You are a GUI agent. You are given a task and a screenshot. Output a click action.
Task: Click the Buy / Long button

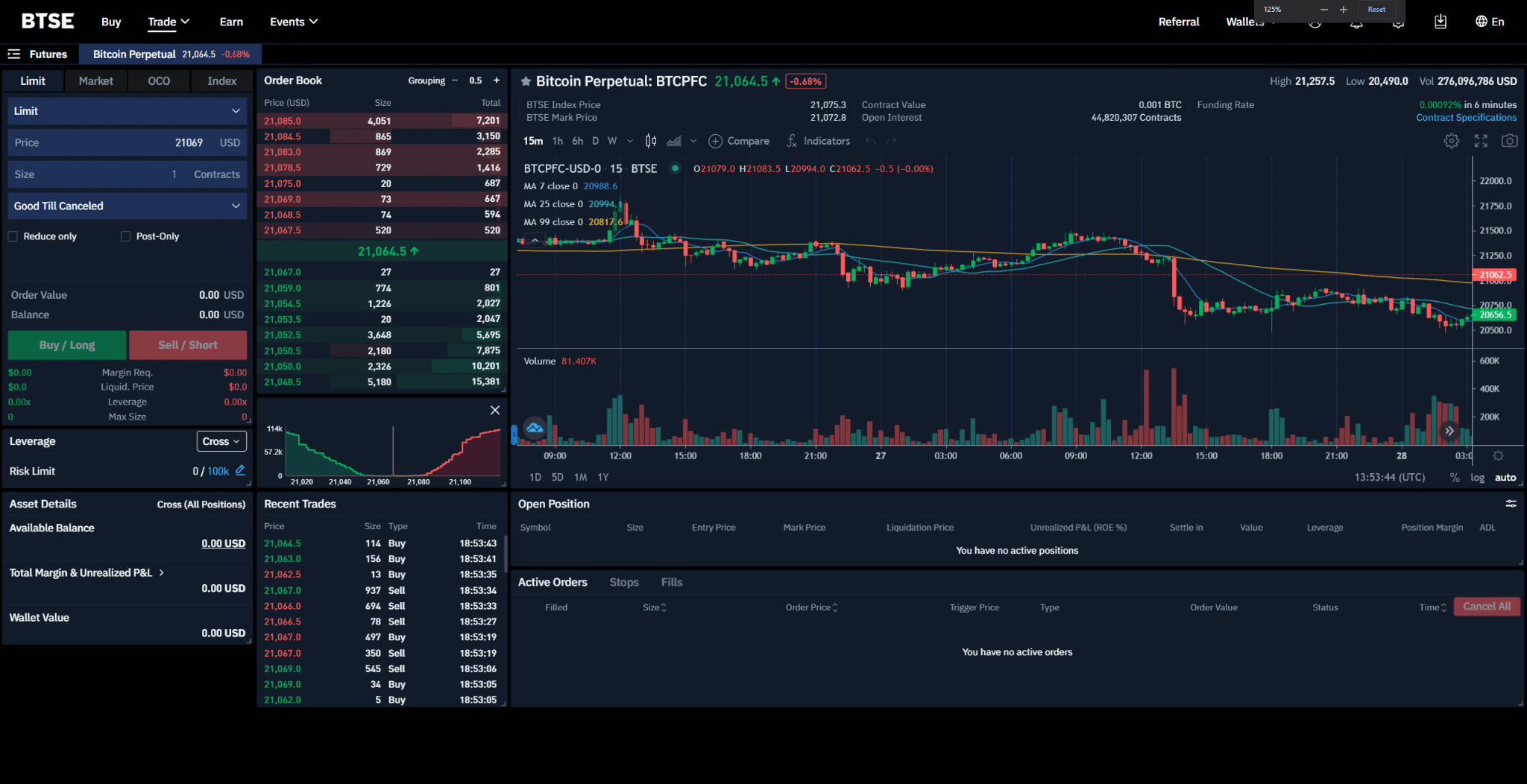pyautogui.click(x=67, y=345)
